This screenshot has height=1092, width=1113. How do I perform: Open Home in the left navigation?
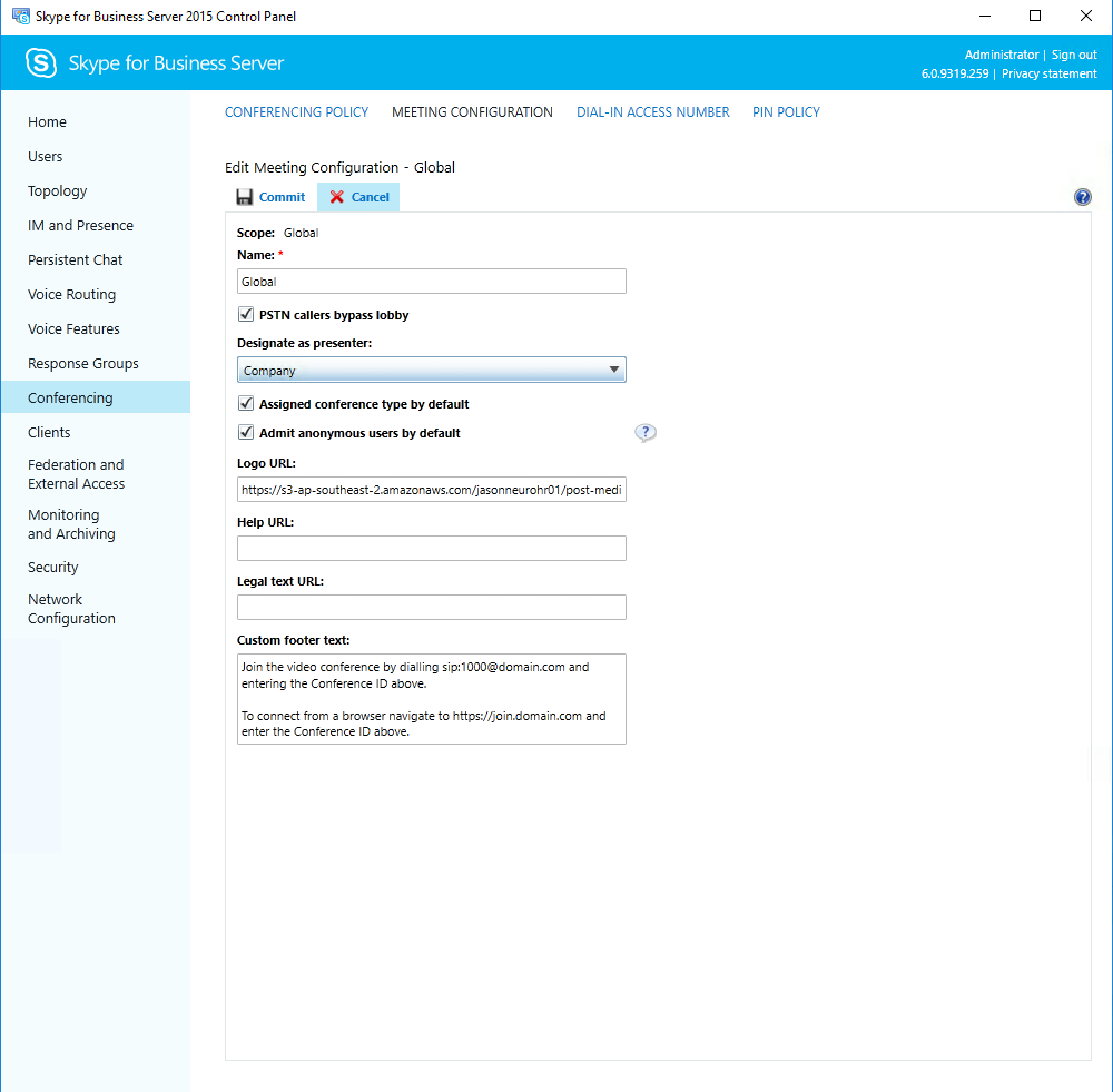[x=47, y=121]
